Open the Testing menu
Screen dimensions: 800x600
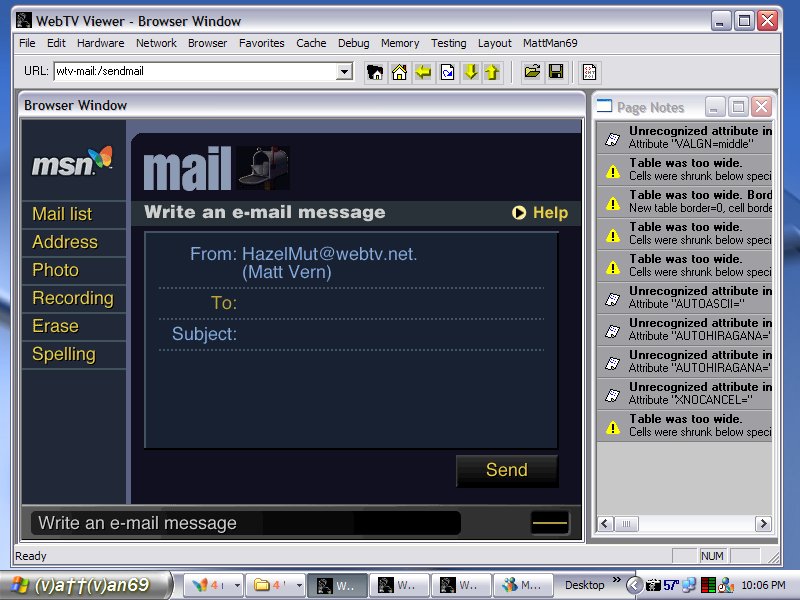(448, 43)
